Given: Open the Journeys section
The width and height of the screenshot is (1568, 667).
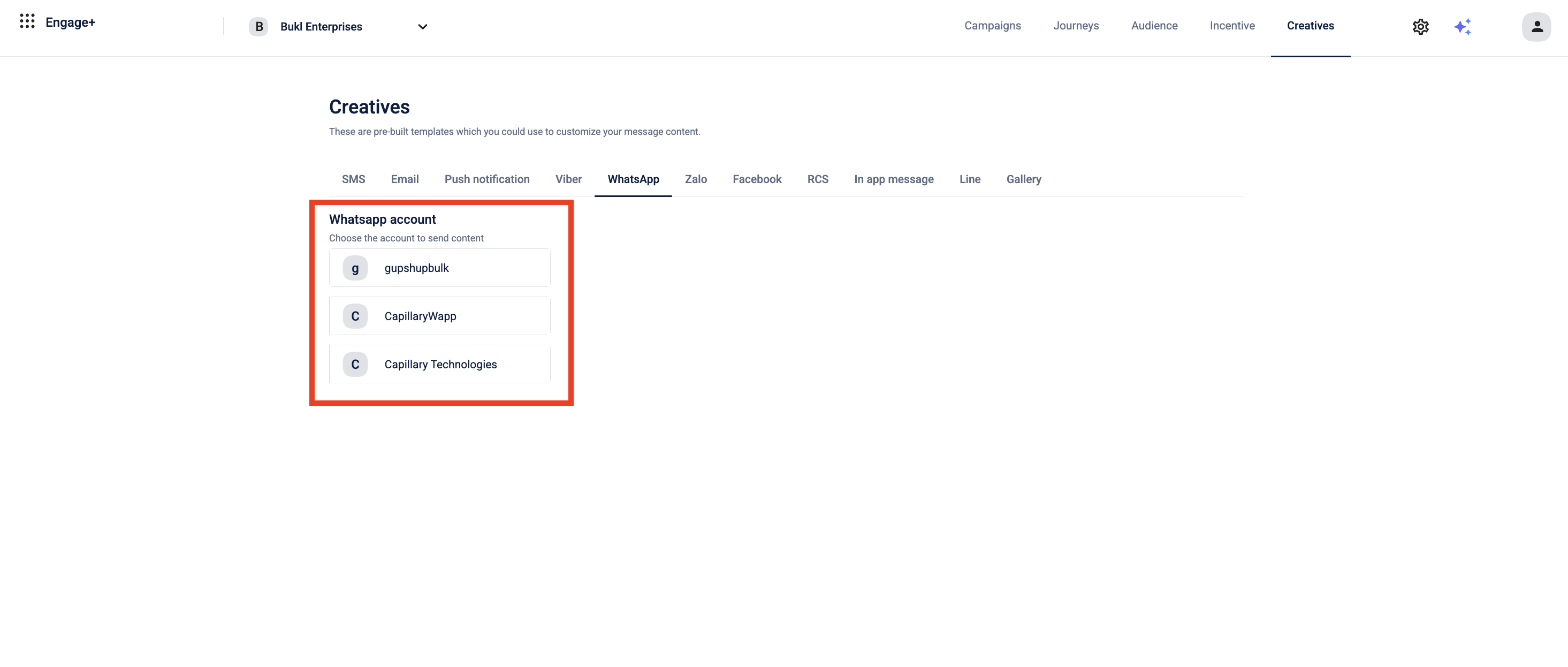Looking at the screenshot, I should 1076,26.
